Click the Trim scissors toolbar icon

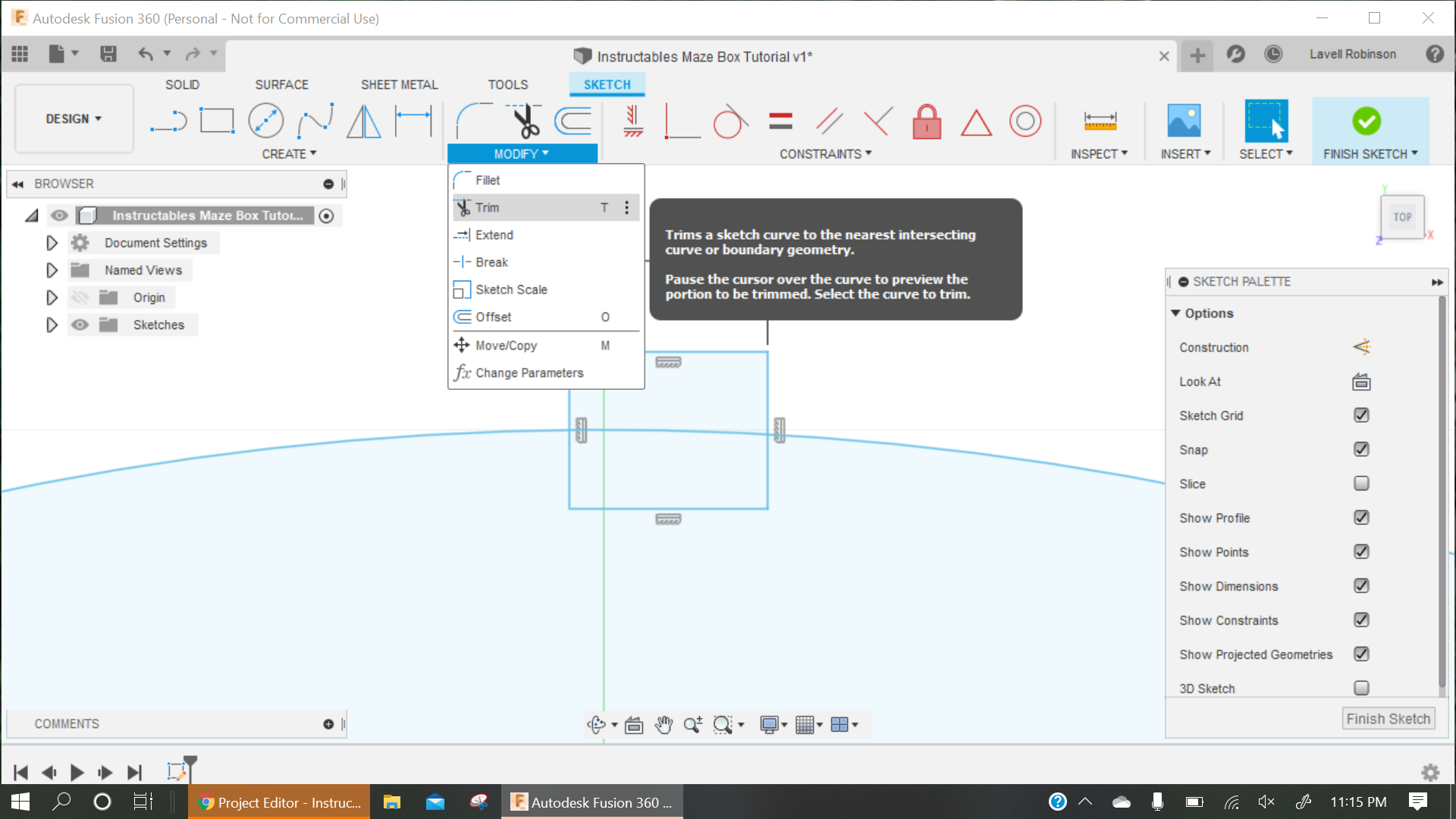pos(524,121)
